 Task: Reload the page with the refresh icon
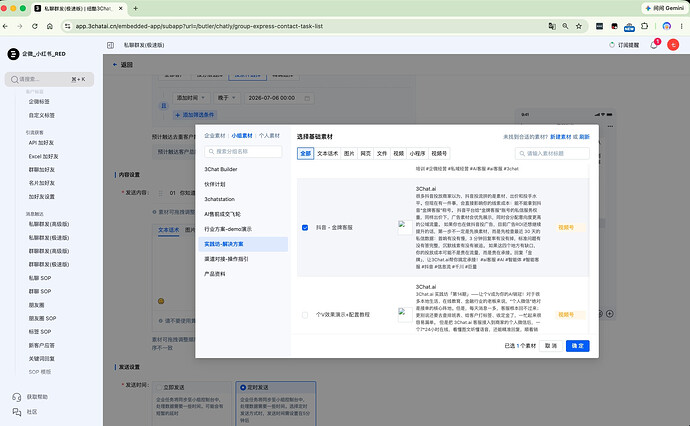35,26
